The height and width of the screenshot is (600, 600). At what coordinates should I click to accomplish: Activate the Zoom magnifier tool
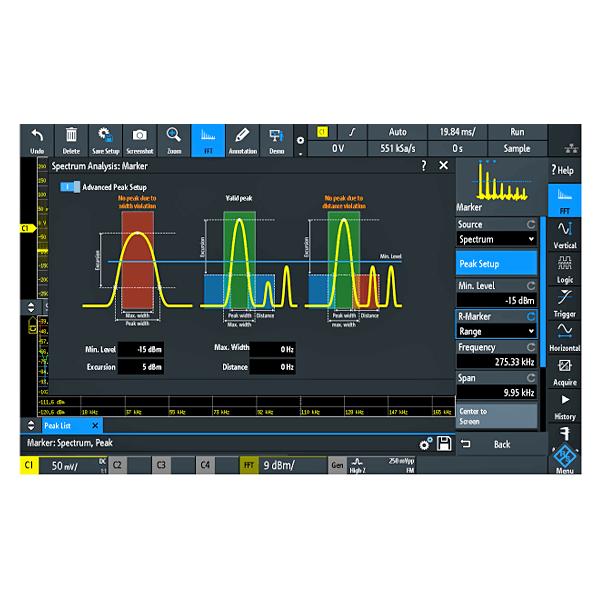(x=174, y=136)
